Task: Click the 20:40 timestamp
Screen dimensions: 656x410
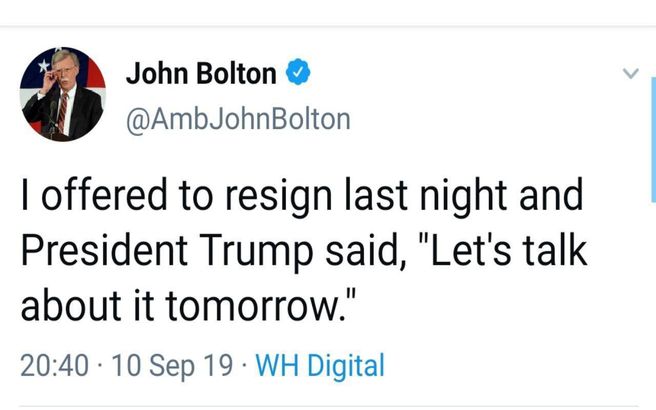Action: [54, 365]
